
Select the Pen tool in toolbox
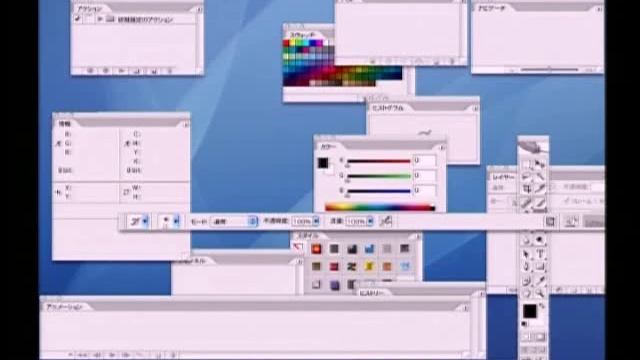pyautogui.click(x=527, y=267)
